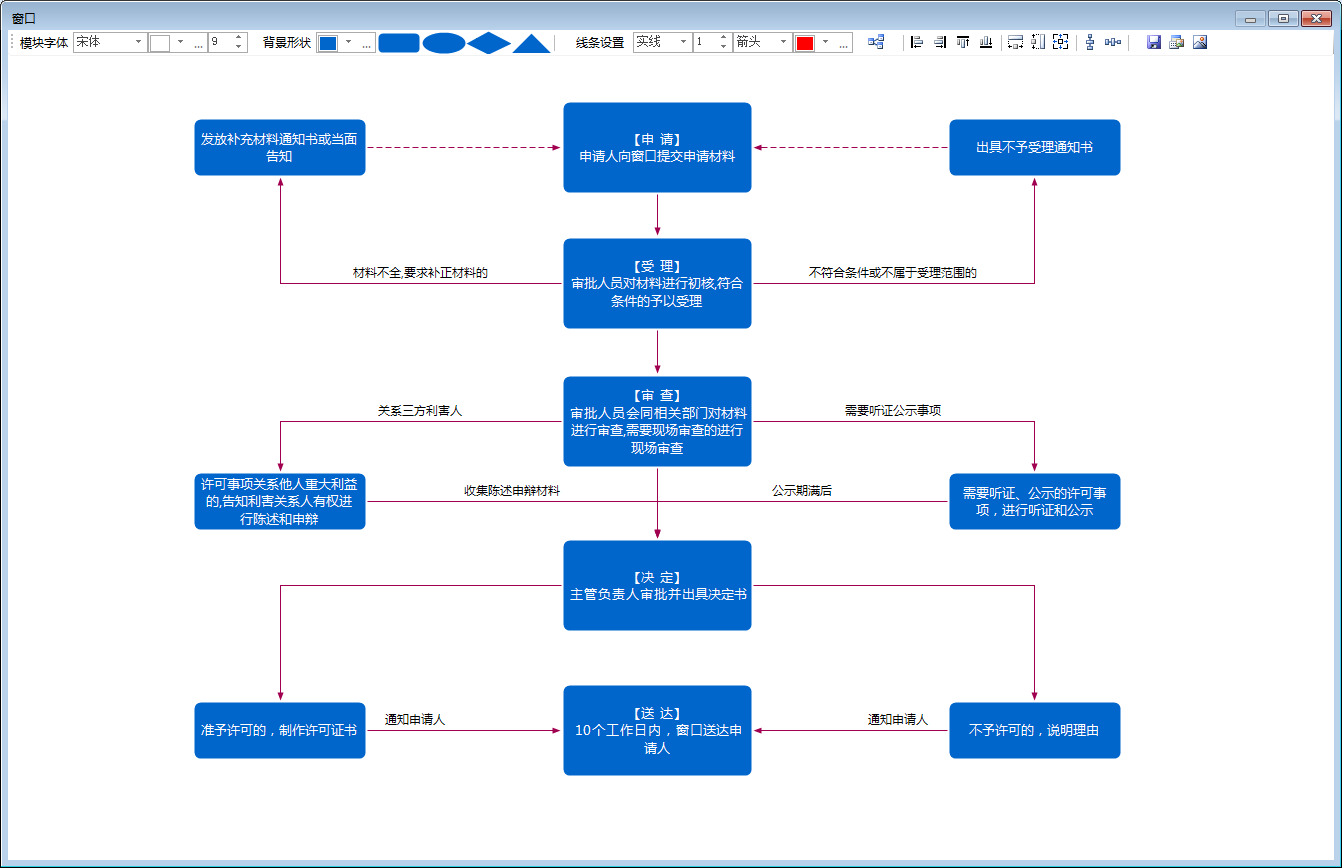
Task: Minimize the 窗口 window
Action: [1250, 18]
